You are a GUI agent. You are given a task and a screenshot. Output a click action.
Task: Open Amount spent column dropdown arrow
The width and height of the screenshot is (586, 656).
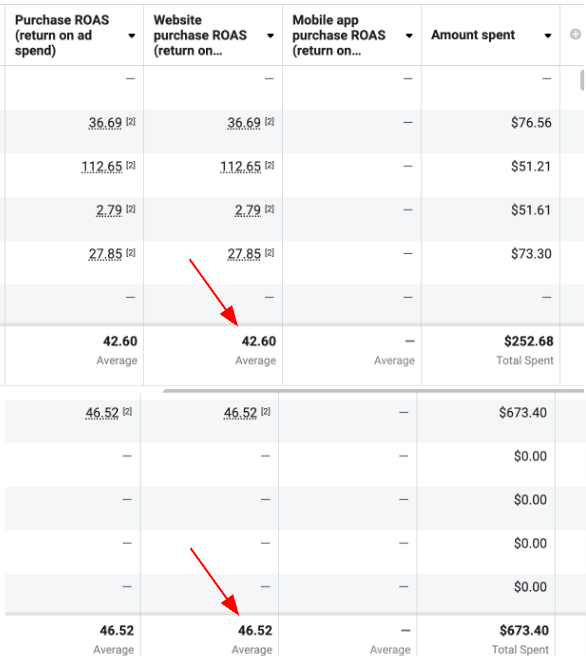click(548, 36)
